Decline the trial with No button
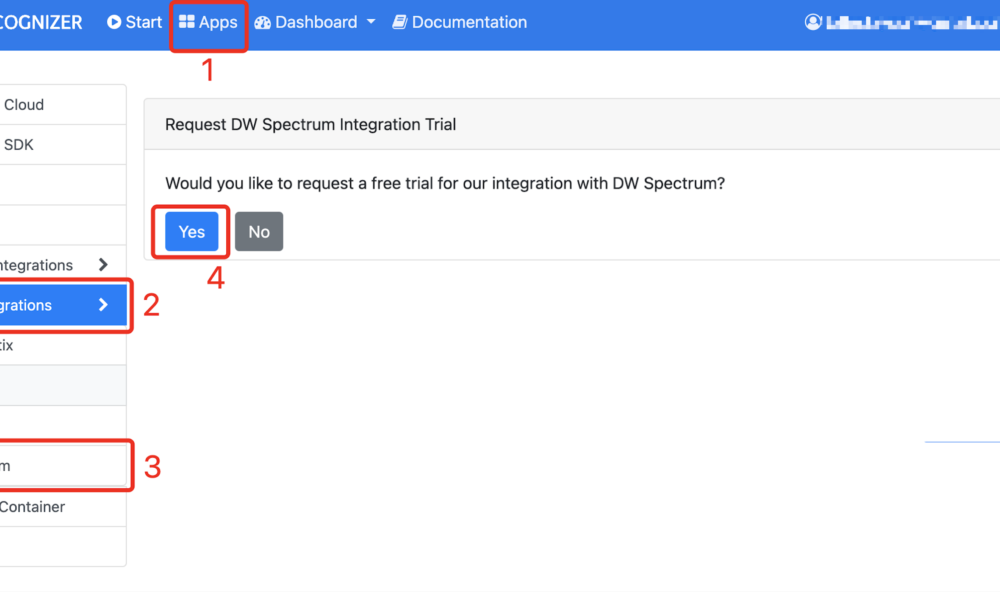Image resolution: width=1000 pixels, height=592 pixels. click(259, 232)
